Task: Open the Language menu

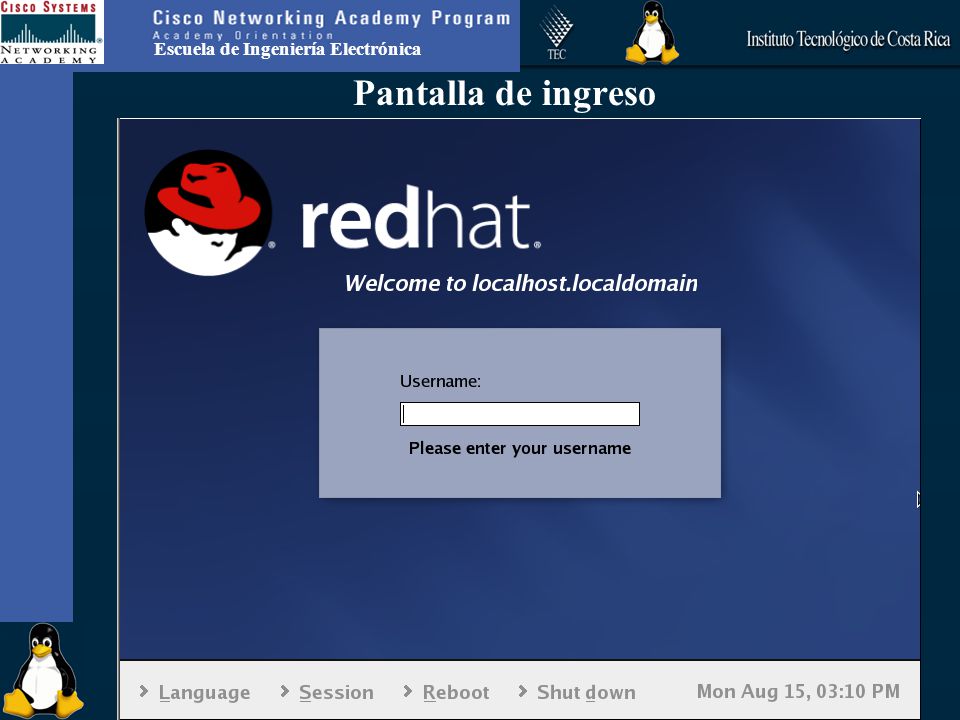Action: click(x=204, y=692)
